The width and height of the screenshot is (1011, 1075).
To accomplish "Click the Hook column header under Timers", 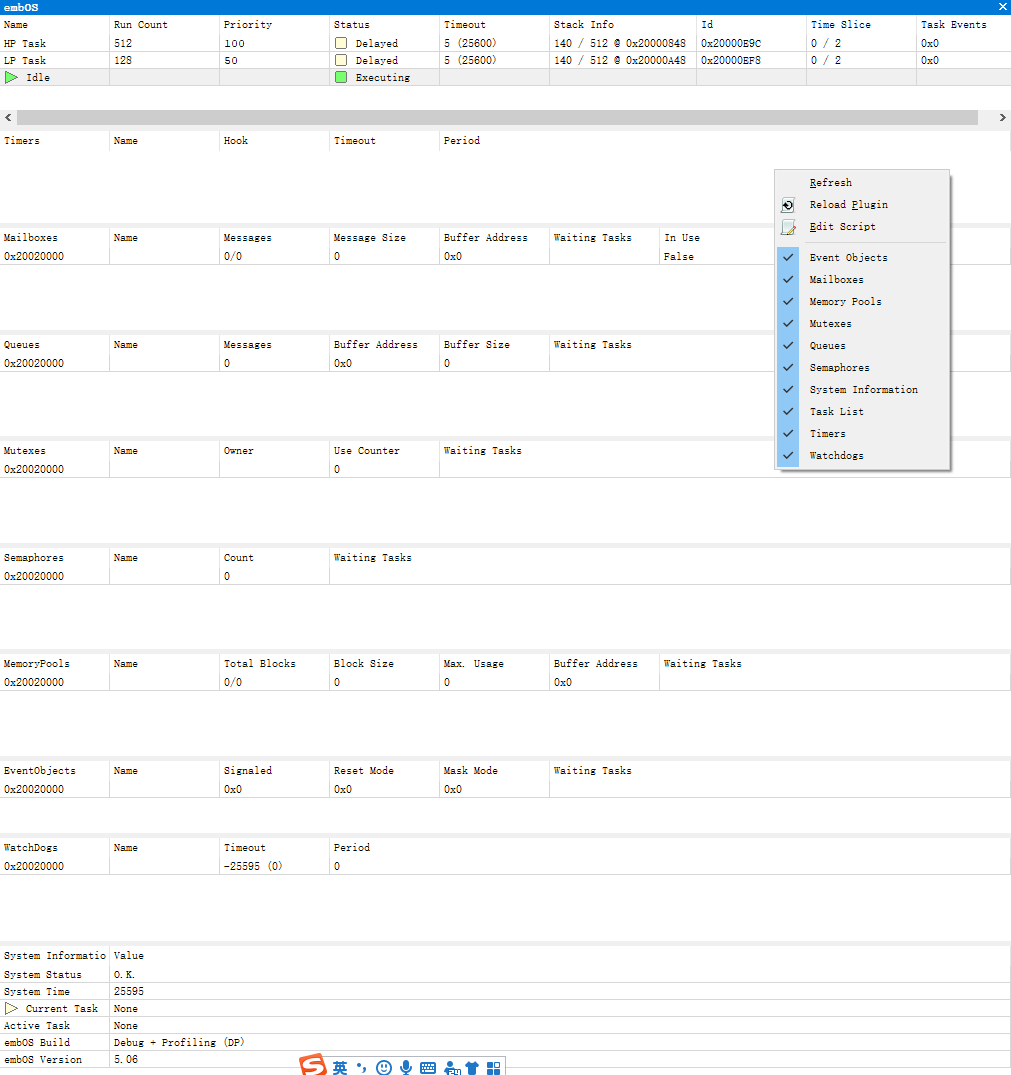I will [x=236, y=141].
